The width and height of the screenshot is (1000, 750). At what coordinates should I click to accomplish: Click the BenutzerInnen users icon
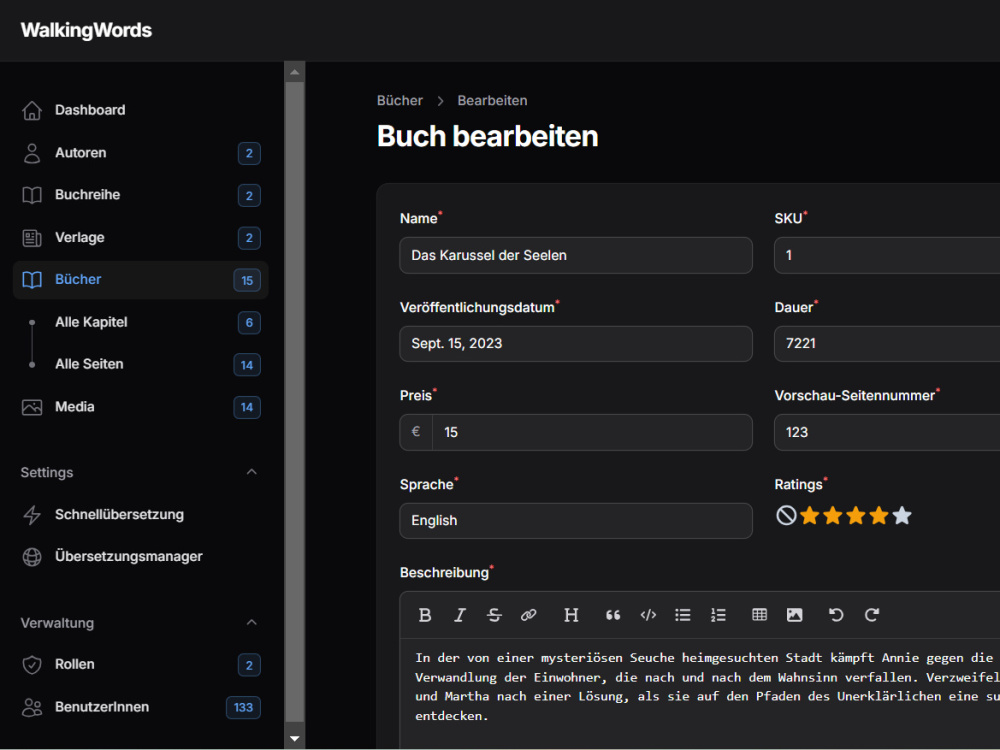click(x=32, y=707)
